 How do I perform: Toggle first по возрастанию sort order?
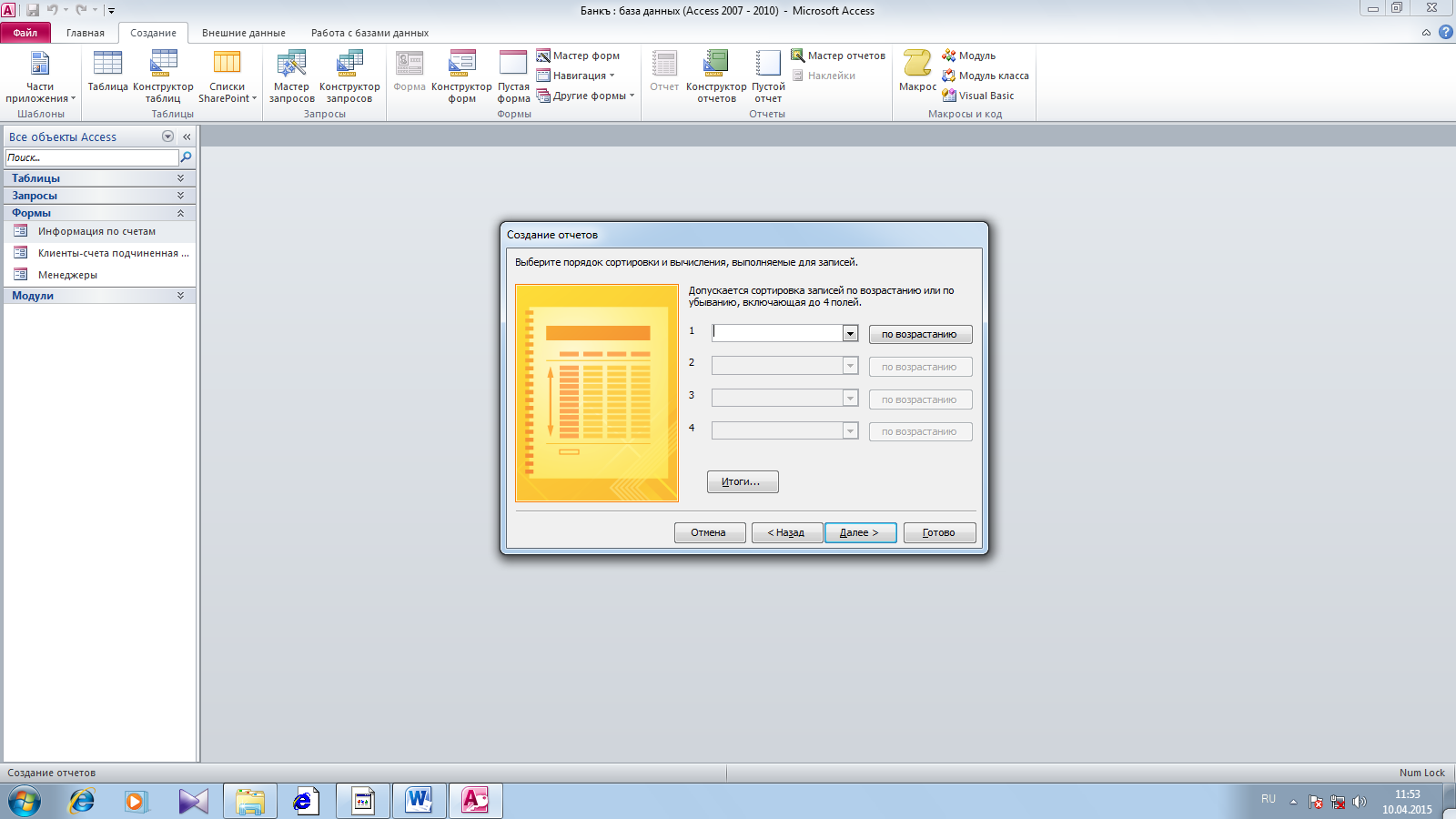[920, 334]
